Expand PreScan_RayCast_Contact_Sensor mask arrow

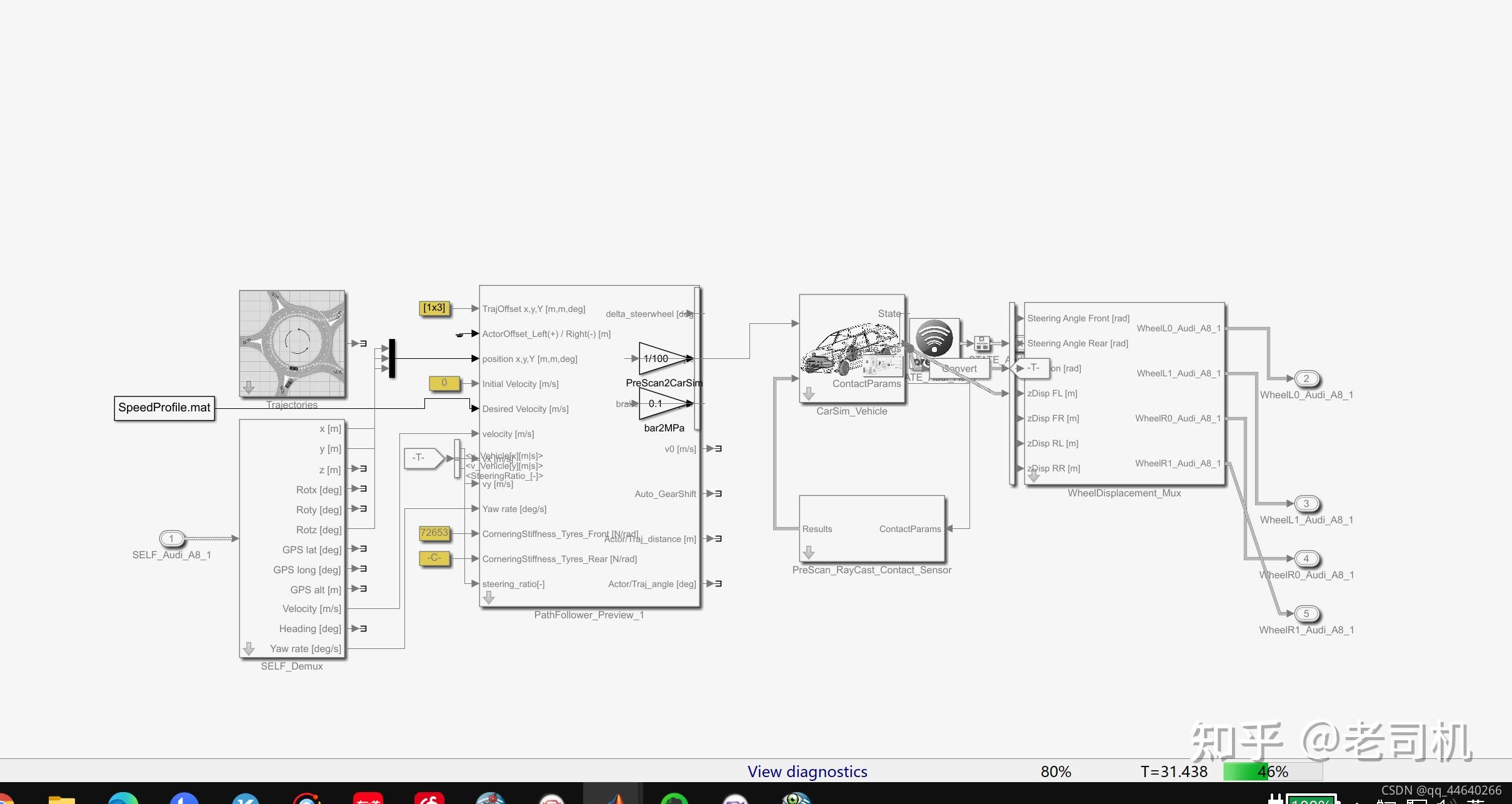click(x=808, y=553)
